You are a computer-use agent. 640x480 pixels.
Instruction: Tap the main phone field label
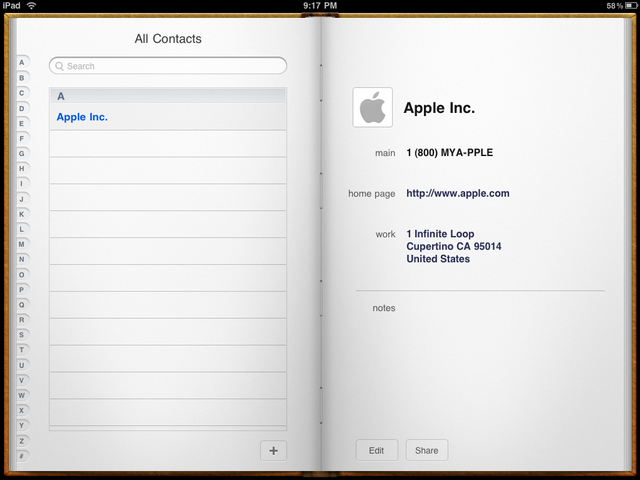(385, 153)
